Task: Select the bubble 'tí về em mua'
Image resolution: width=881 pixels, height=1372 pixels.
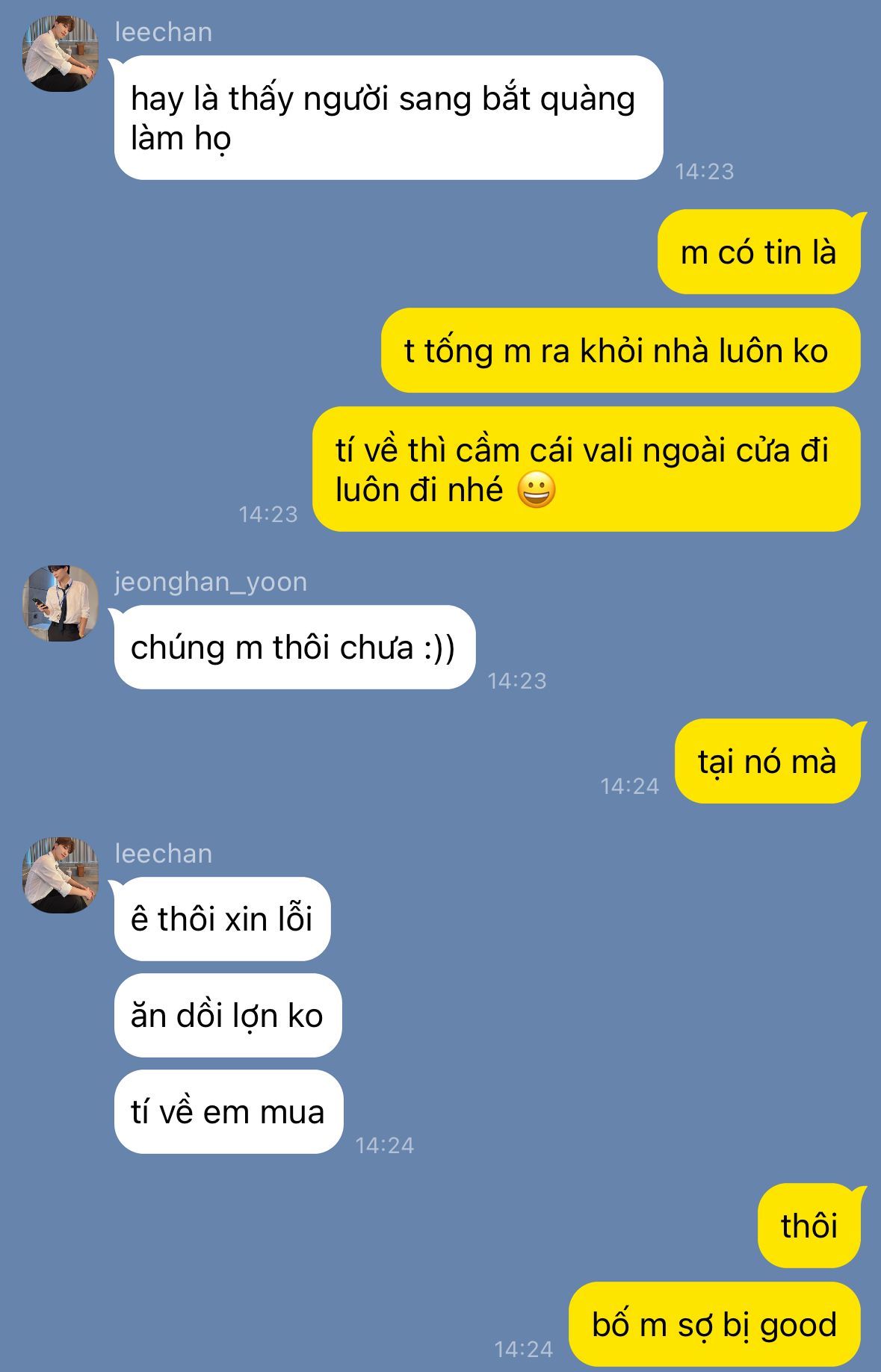Action: 229,1111
